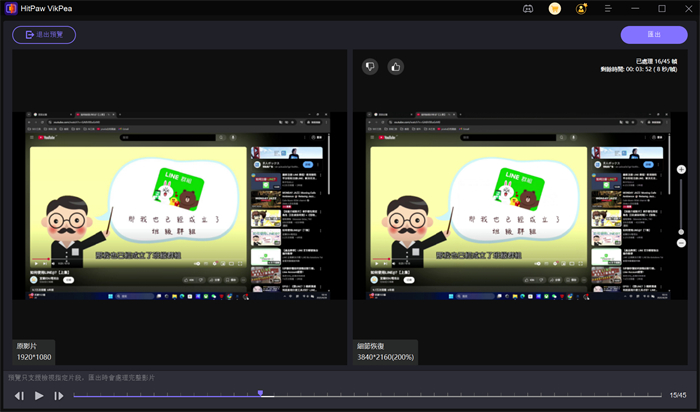Step back to the previous frame
Viewport: 700px width, 412px height.
[19, 396]
